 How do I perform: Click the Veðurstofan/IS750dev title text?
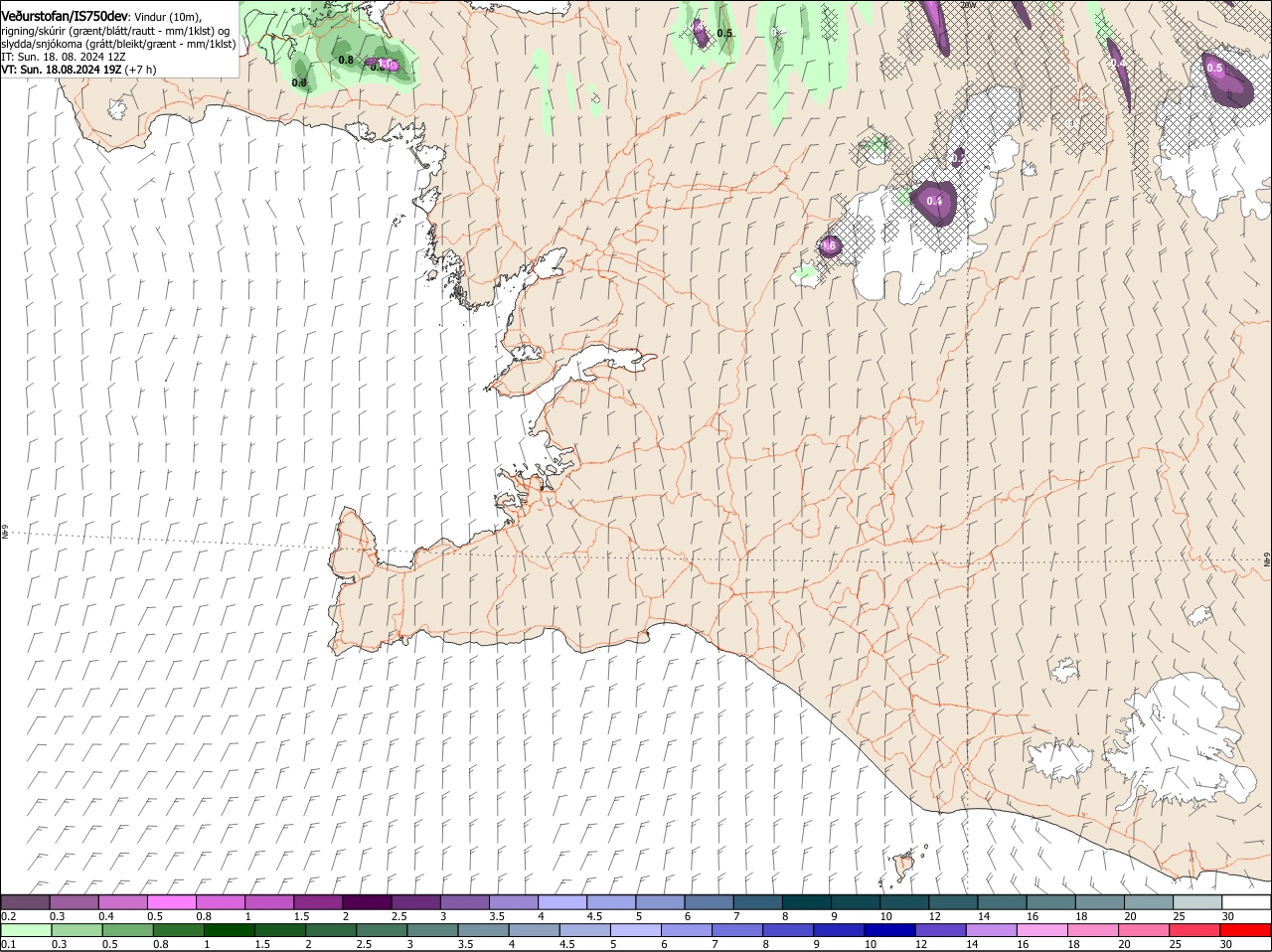[x=65, y=17]
